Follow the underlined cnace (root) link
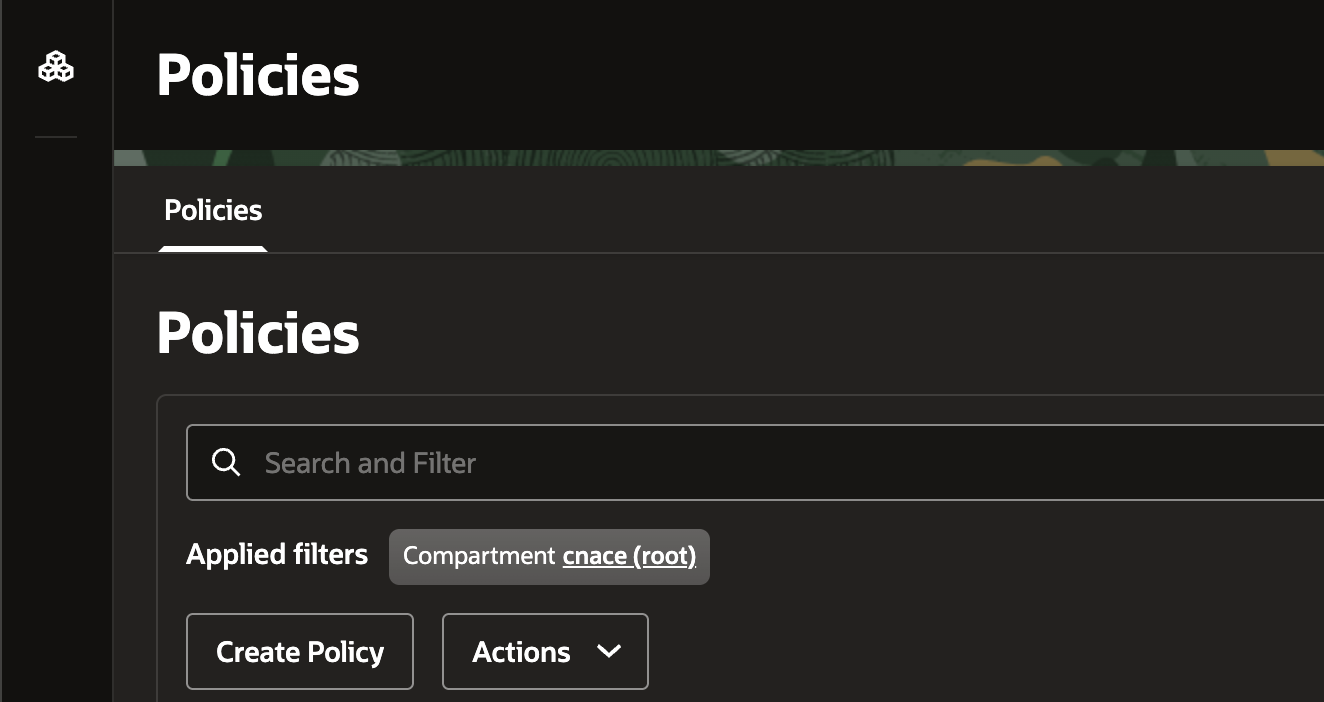Screen dimensions: 1324x702 pos(629,556)
